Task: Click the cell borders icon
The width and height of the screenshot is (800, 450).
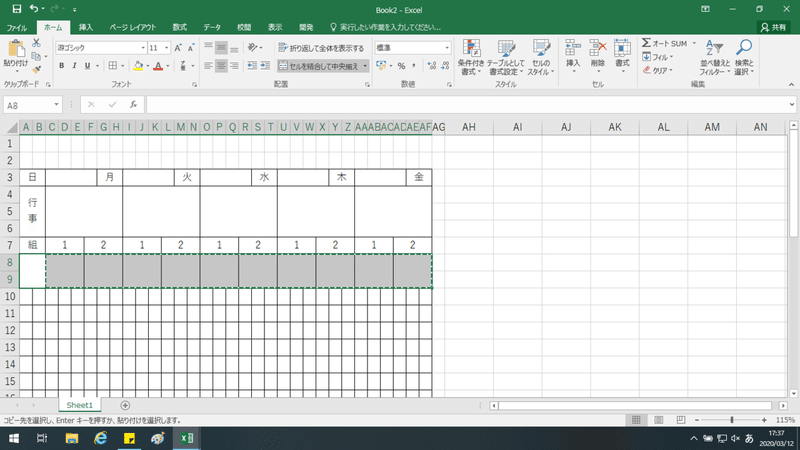Action: pos(113,66)
